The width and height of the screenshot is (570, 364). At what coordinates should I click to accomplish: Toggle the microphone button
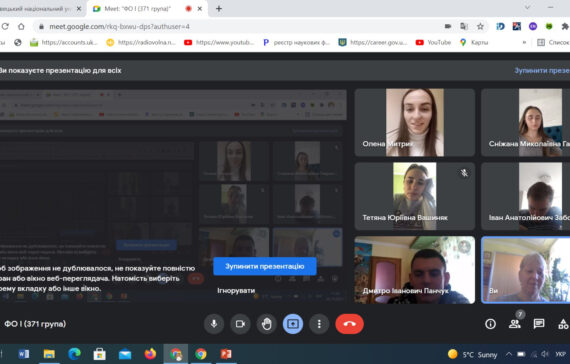214,324
